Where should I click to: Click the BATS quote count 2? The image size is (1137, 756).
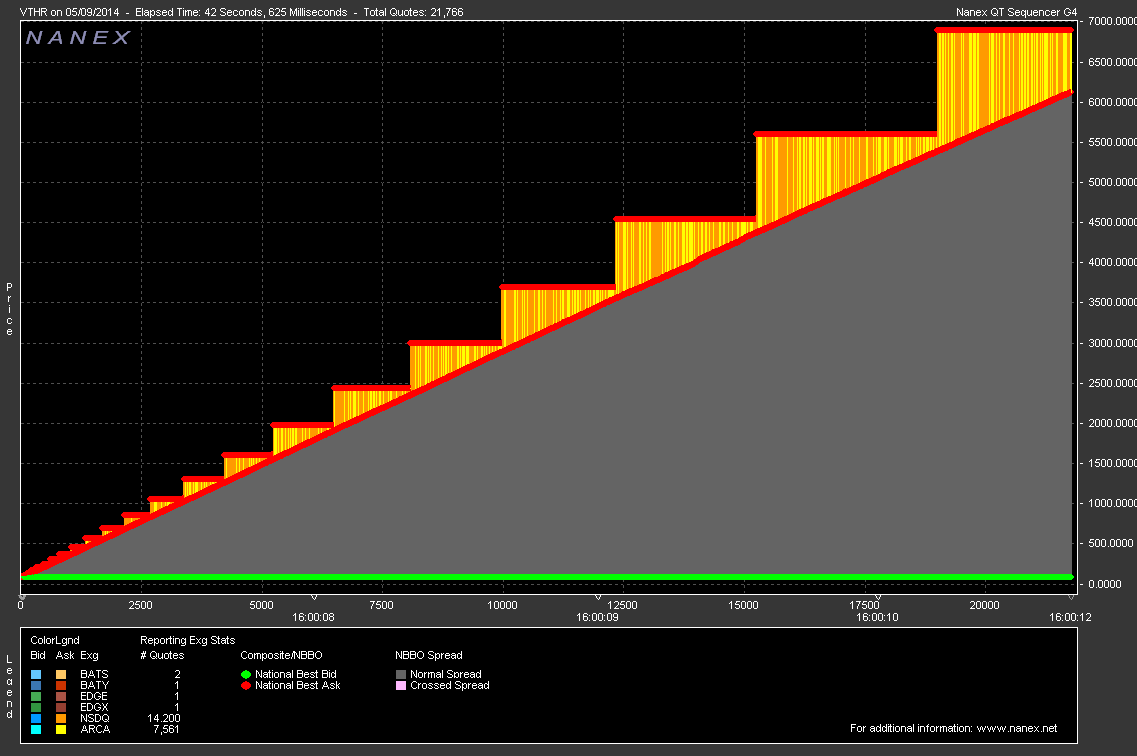(177, 674)
